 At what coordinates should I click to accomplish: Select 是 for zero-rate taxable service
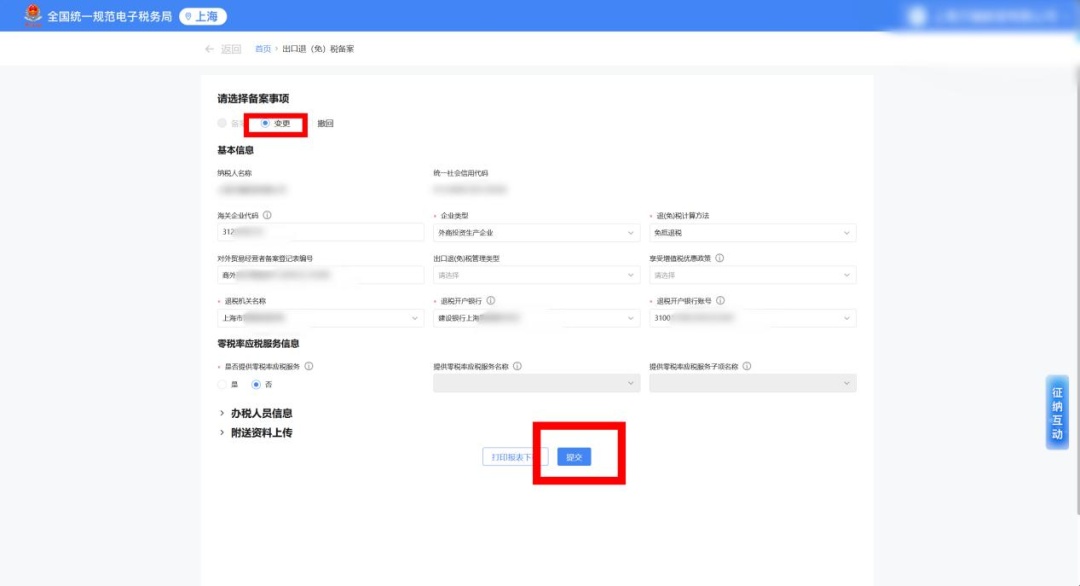click(x=223, y=384)
